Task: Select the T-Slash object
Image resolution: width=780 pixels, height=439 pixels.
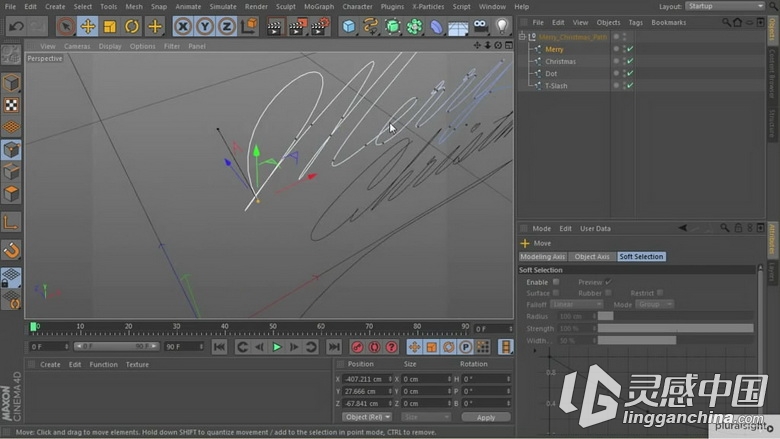Action: click(556, 86)
